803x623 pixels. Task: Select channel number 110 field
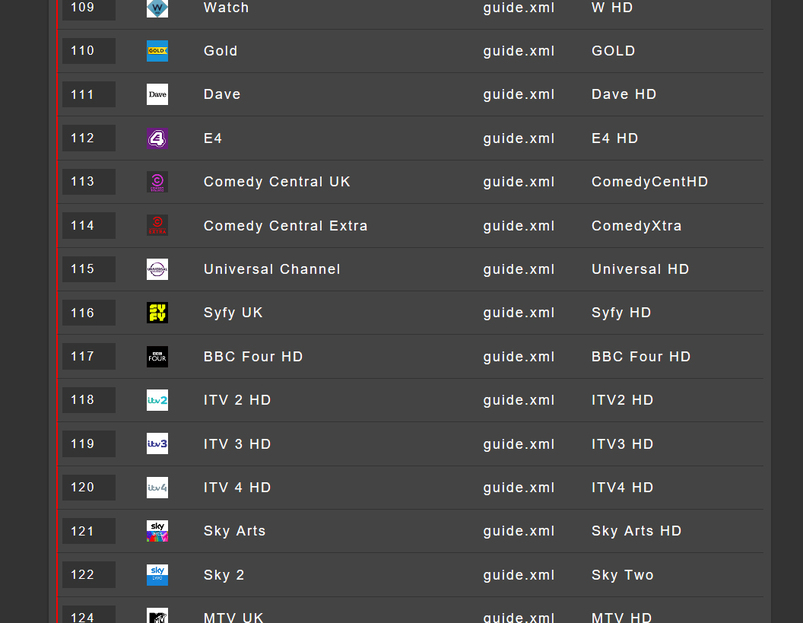[89, 51]
